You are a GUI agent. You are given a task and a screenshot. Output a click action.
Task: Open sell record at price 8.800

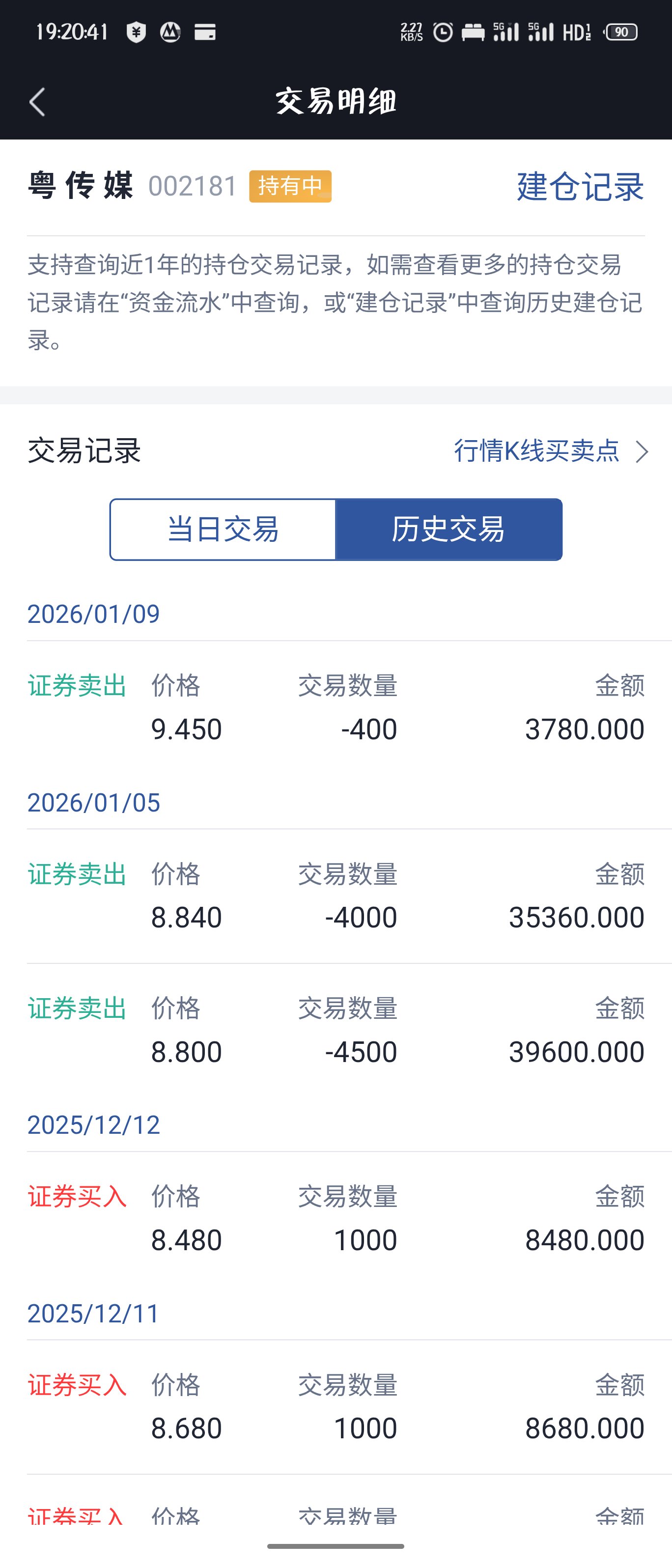336,1030
